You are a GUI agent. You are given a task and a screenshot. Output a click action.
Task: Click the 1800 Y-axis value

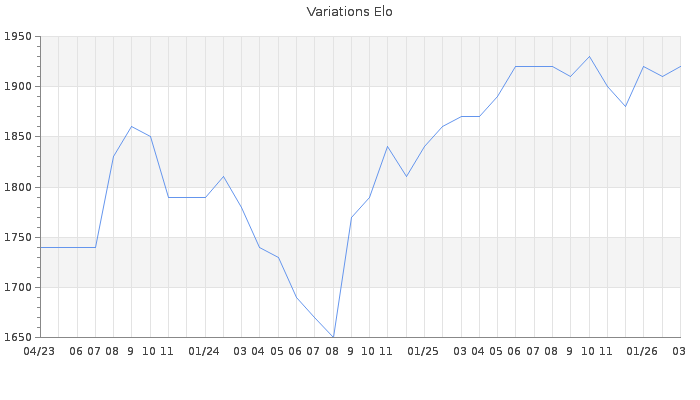click(19, 187)
